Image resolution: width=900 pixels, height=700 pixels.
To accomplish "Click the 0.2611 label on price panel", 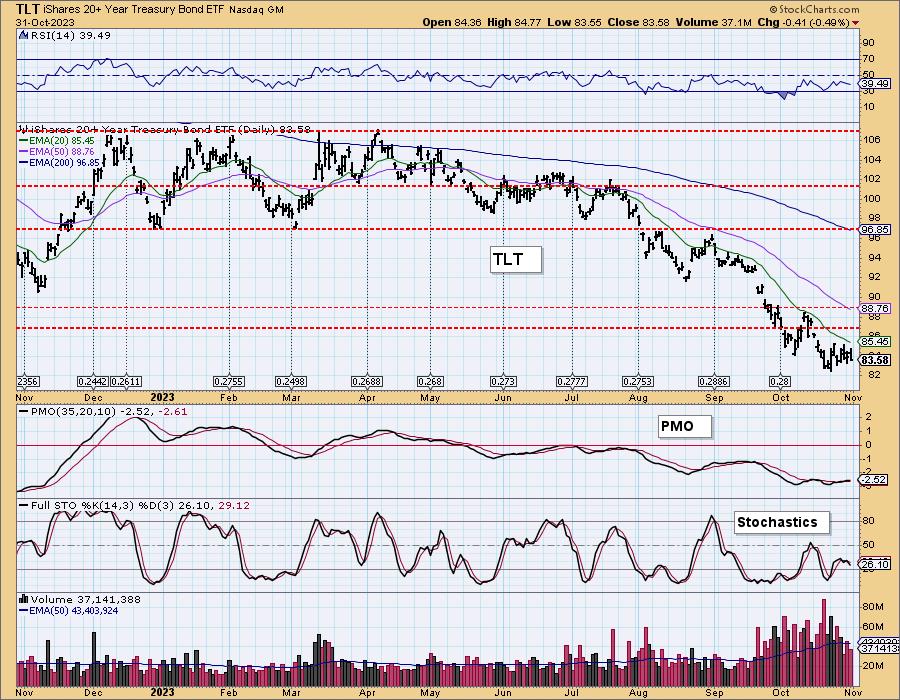I will tap(126, 382).
